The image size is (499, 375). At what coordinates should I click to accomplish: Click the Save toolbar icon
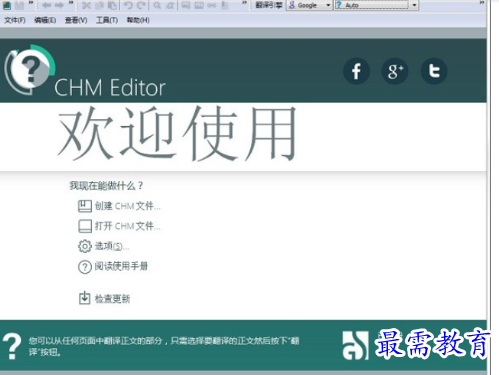[20, 5]
